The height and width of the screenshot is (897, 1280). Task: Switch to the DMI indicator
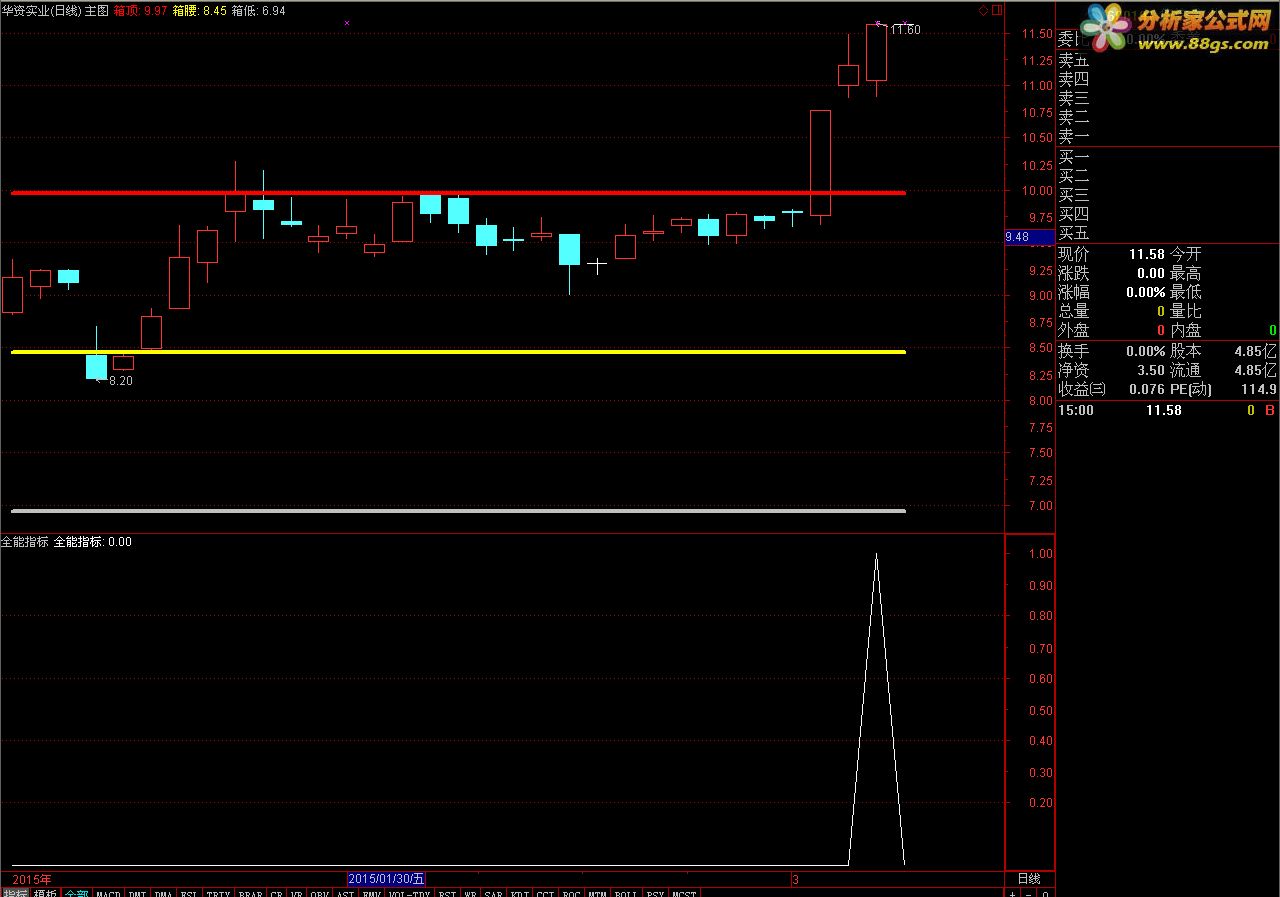tap(136, 892)
